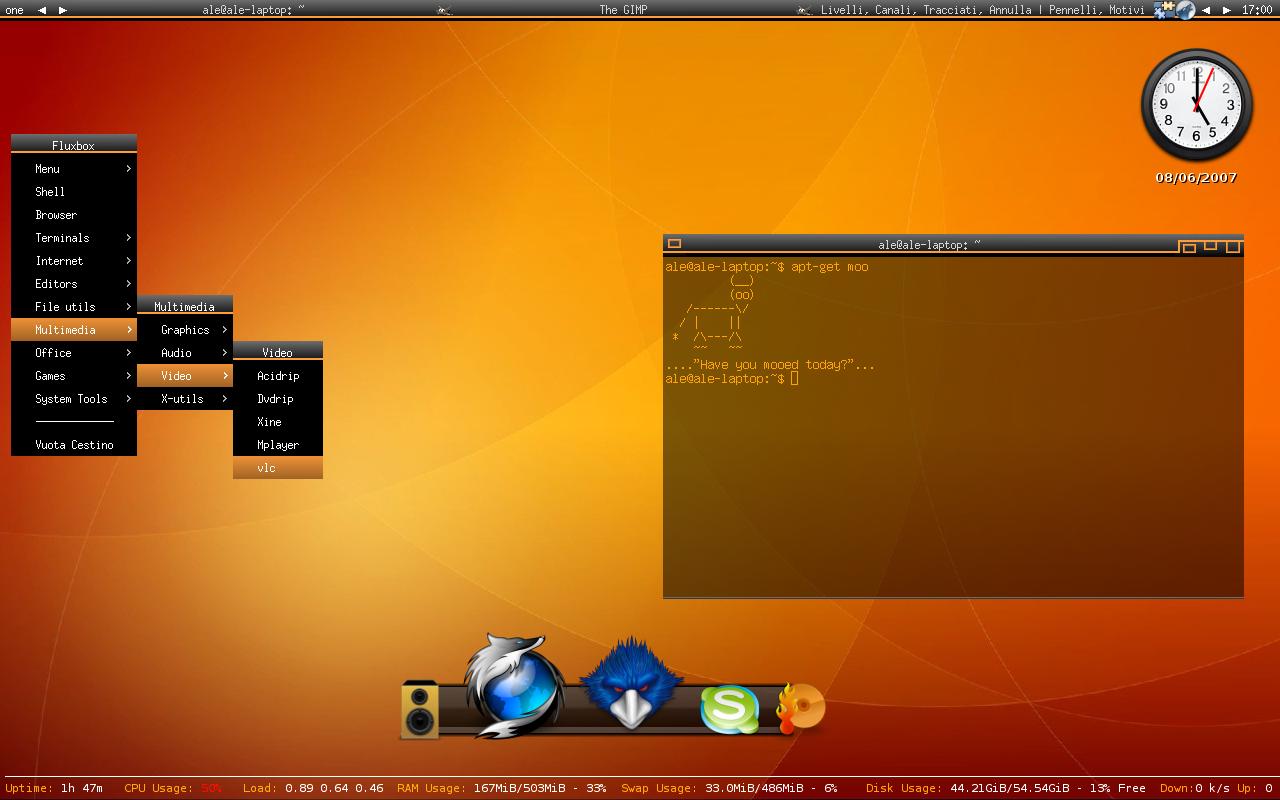Select the highlighted Video entry
The height and width of the screenshot is (800, 1280).
185,376
